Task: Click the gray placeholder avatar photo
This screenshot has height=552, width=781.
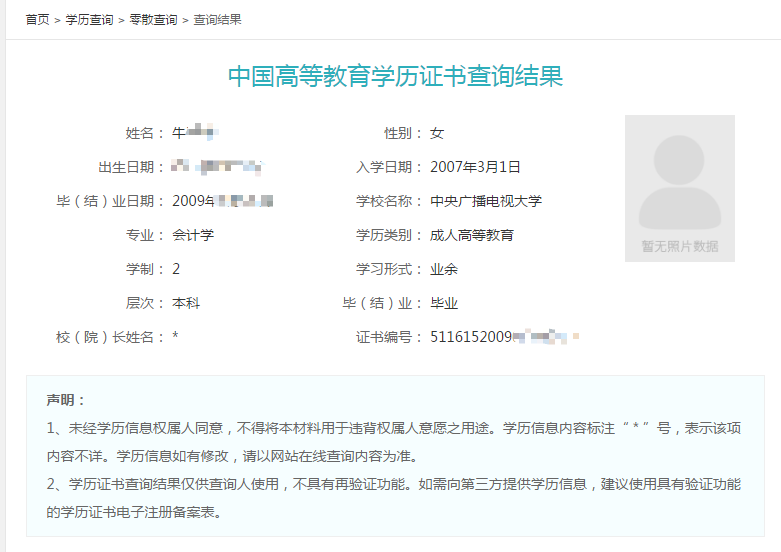Action: coord(679,180)
